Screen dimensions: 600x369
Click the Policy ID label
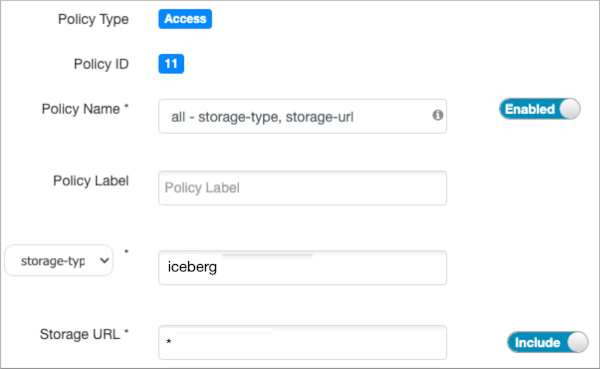point(101,64)
